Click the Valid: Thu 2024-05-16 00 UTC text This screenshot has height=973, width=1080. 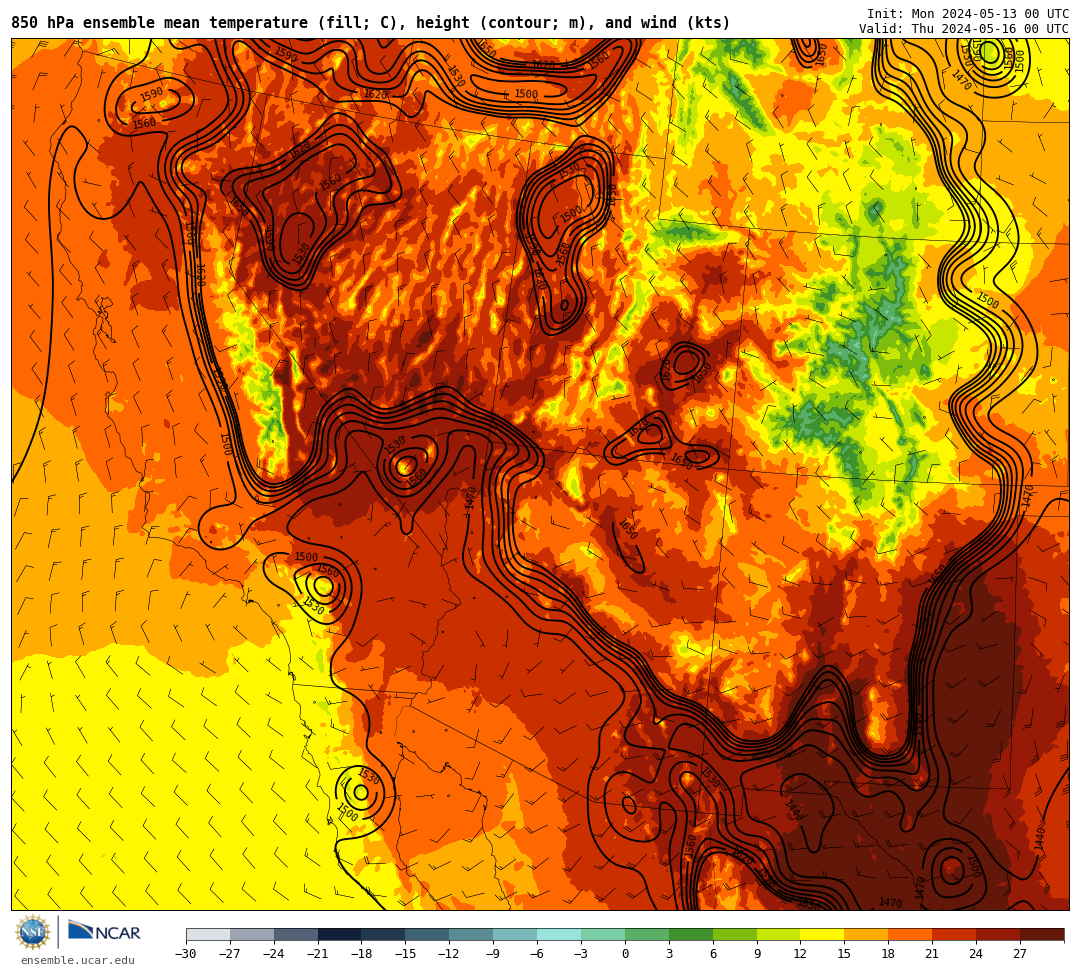coord(964,29)
